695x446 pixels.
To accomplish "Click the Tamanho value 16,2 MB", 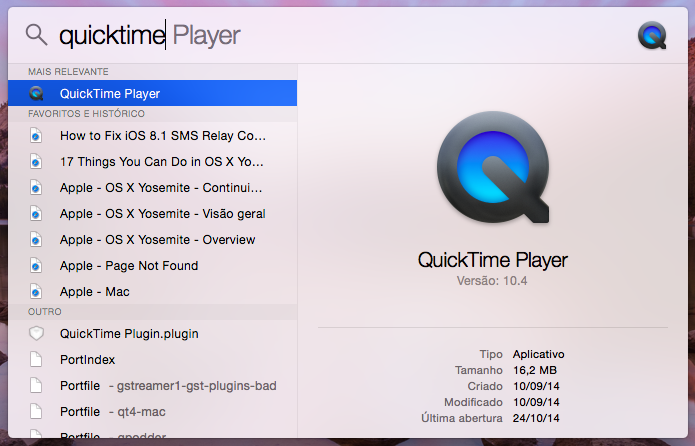I will pyautogui.click(x=535, y=370).
